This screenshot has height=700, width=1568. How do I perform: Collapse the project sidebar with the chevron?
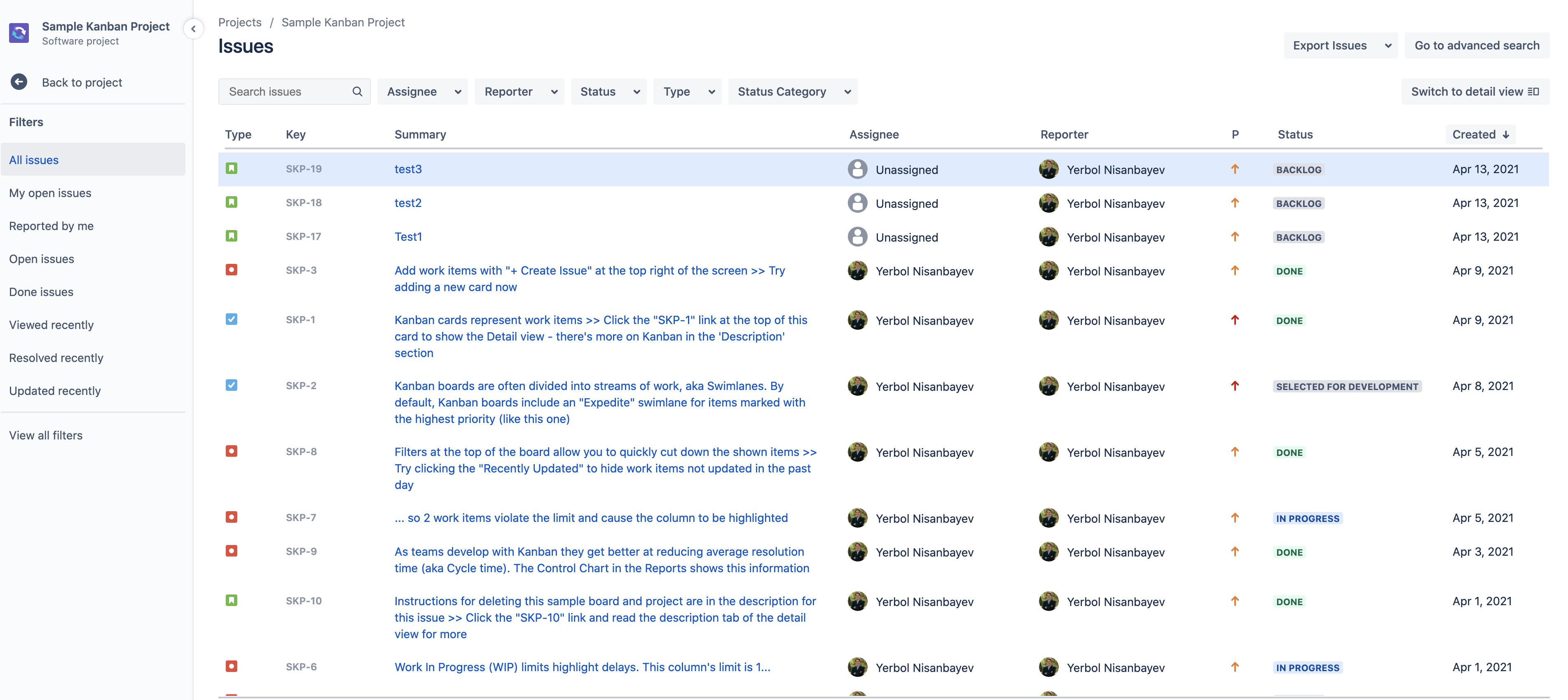click(x=194, y=28)
